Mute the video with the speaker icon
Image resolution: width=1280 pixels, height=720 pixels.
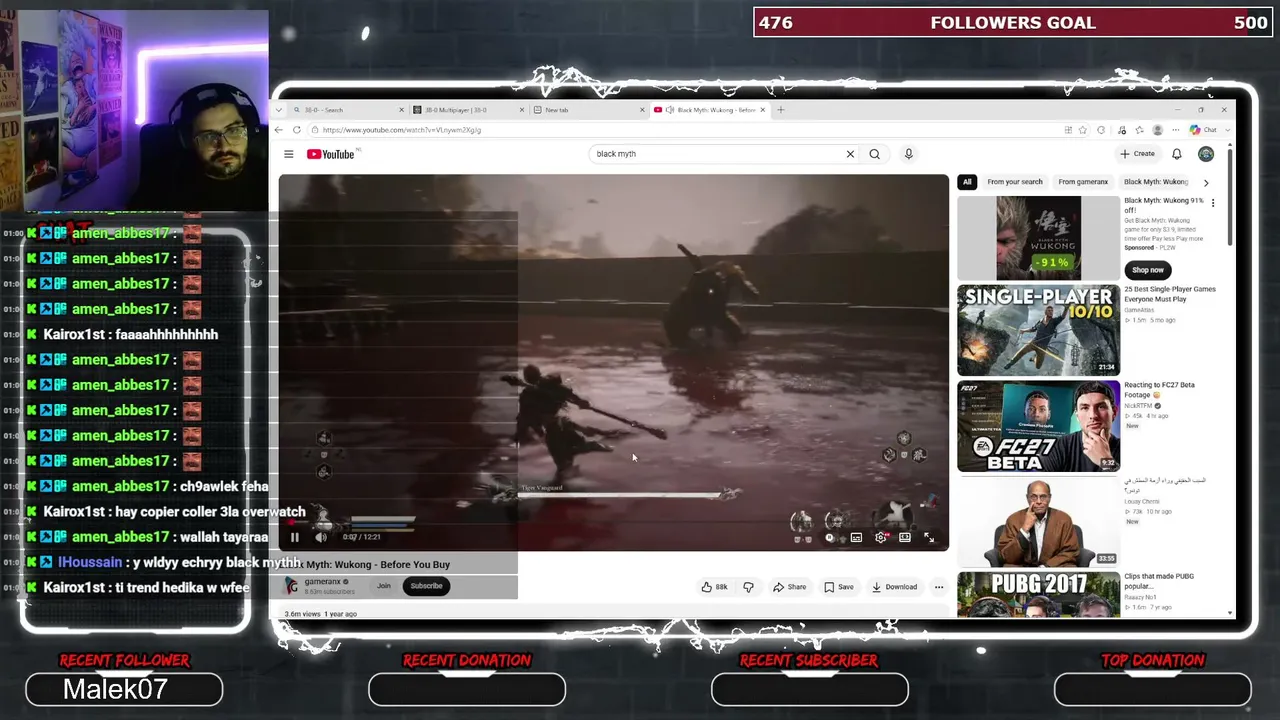click(321, 537)
